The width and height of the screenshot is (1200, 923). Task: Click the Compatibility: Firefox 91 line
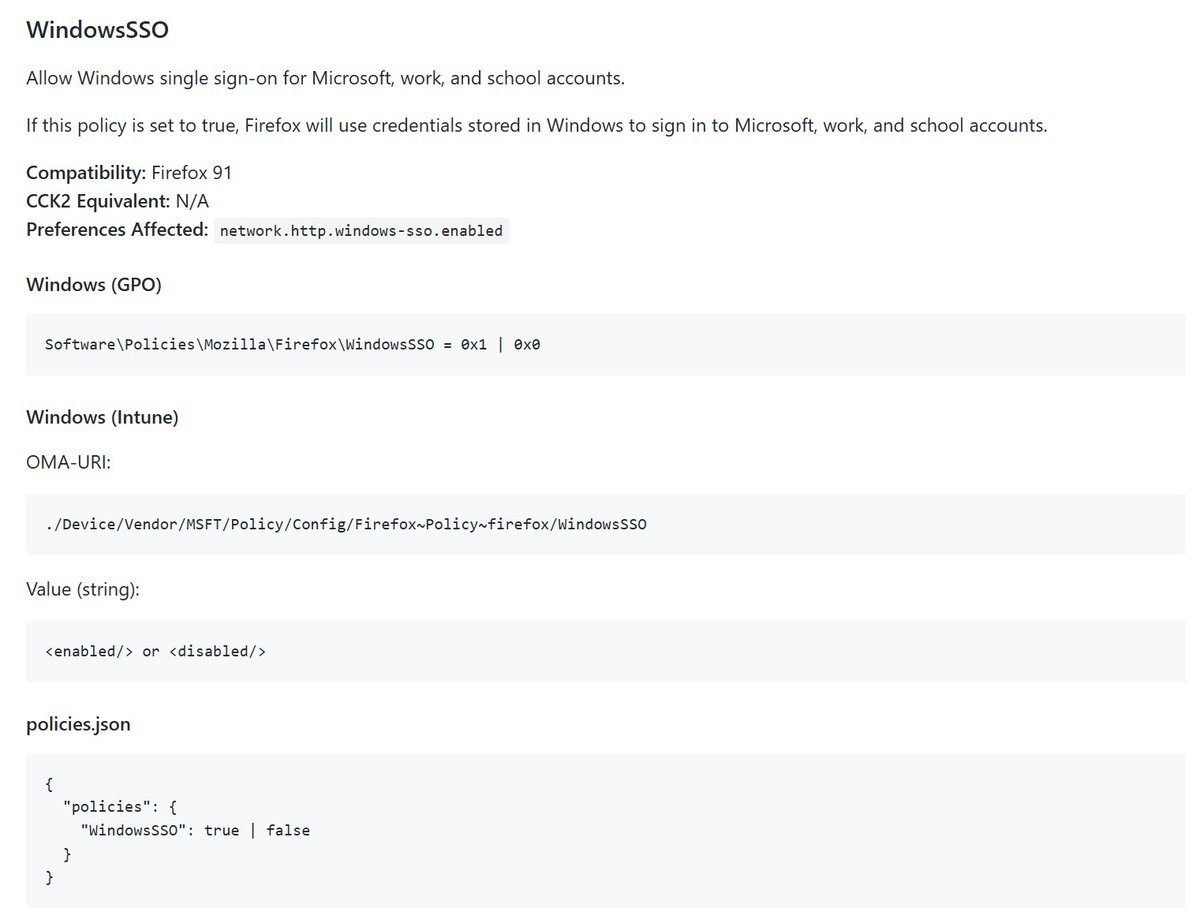pos(129,173)
